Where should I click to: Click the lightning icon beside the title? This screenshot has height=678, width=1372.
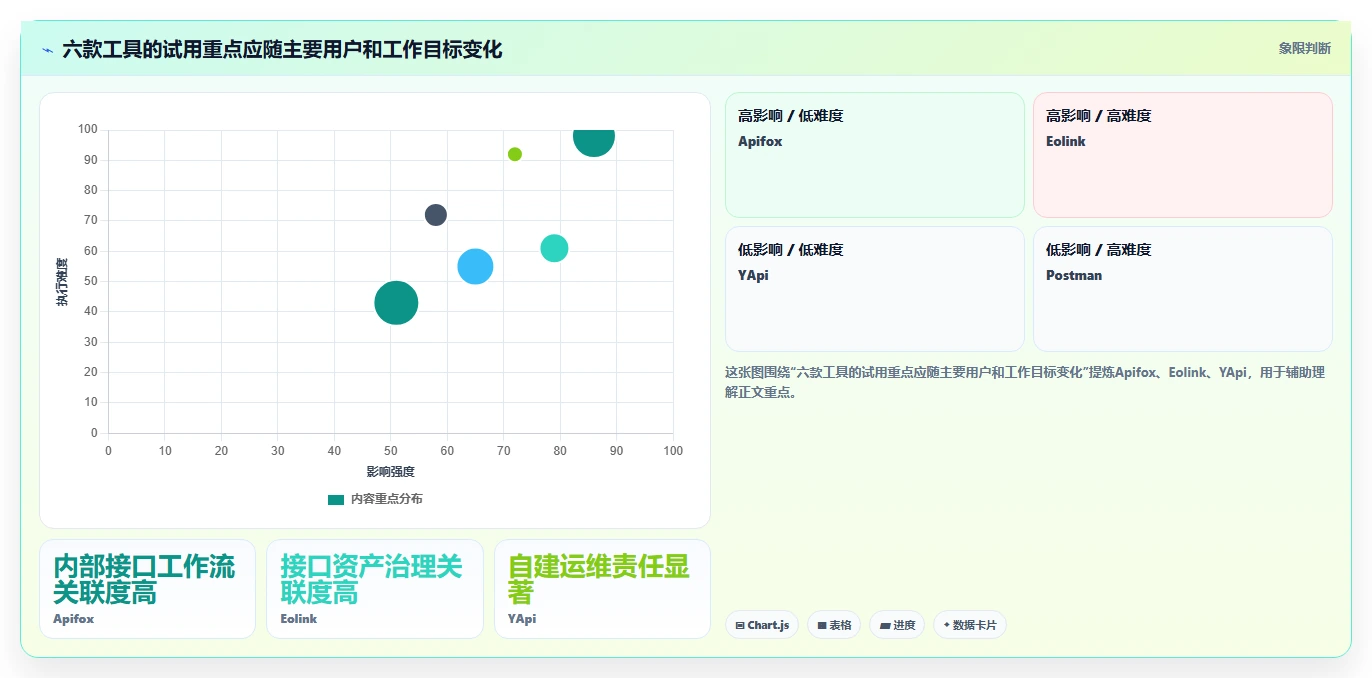coord(47,49)
